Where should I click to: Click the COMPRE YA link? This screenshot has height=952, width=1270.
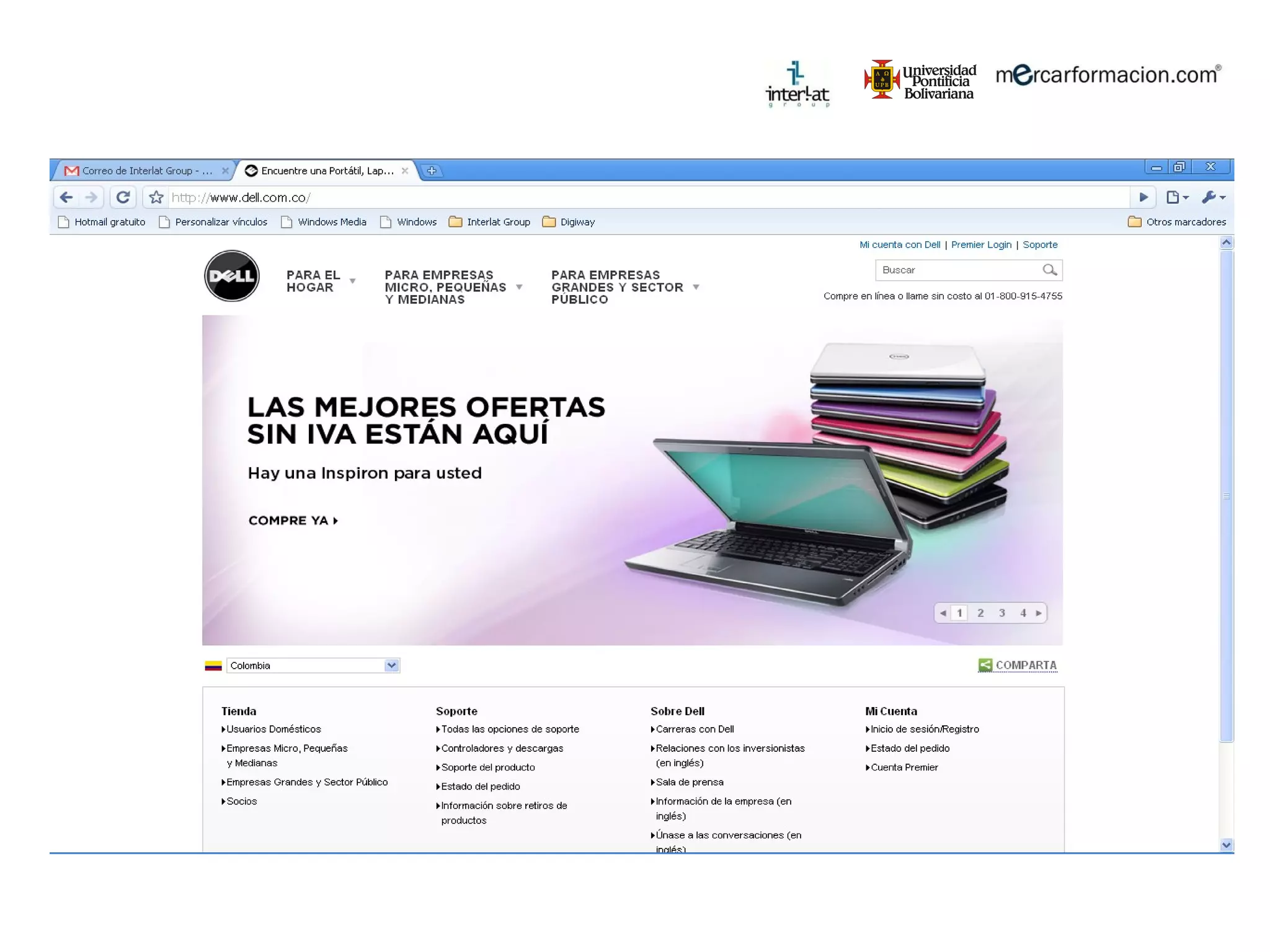293,521
